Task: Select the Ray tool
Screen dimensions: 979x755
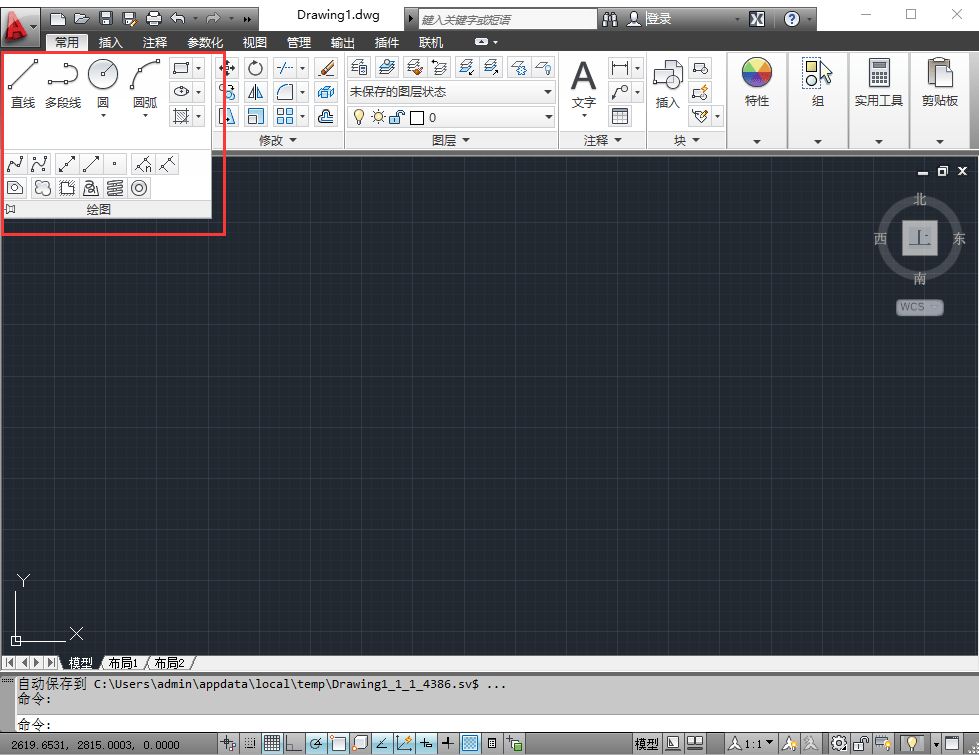Action: [x=91, y=164]
